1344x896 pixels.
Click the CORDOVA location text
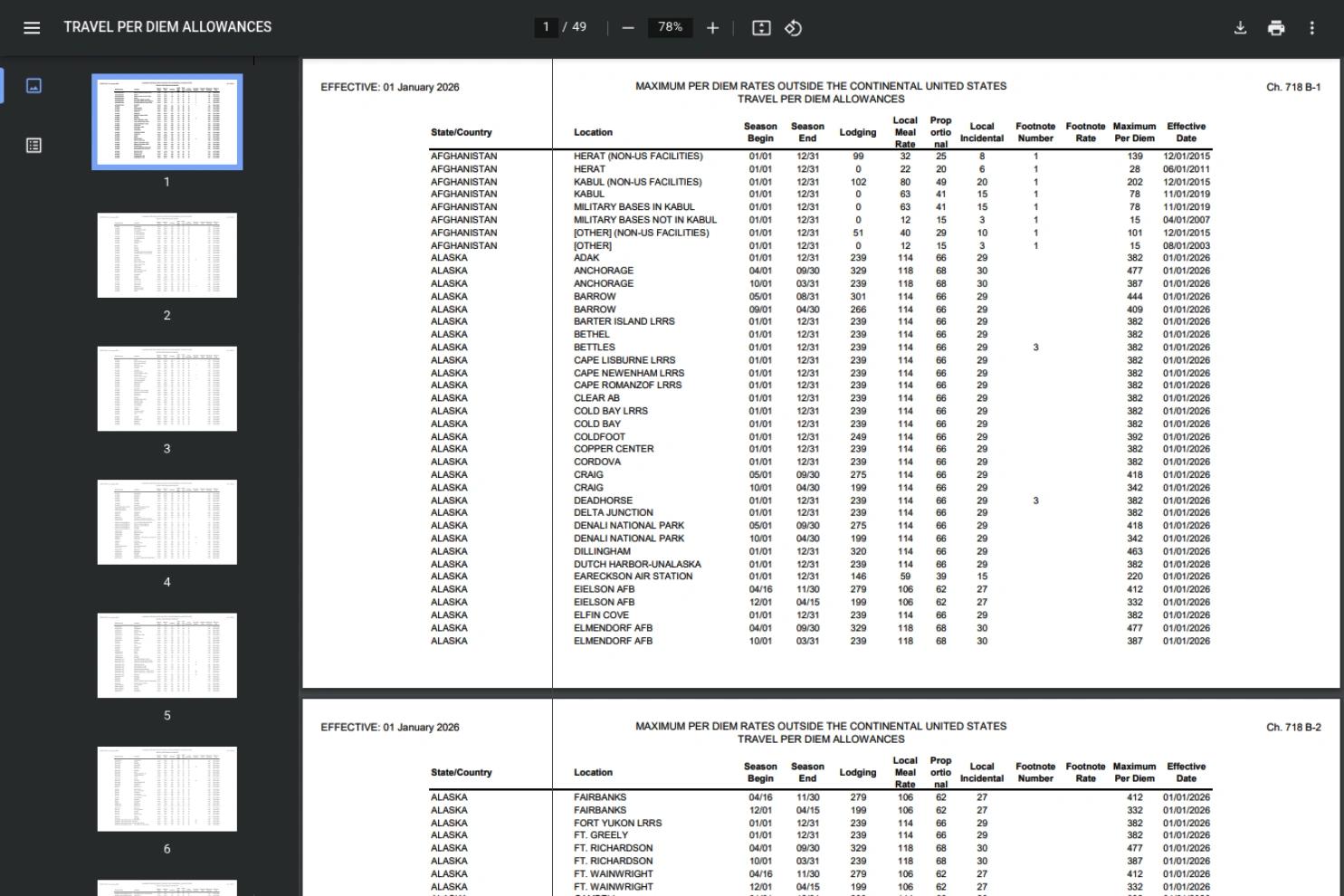(597, 462)
